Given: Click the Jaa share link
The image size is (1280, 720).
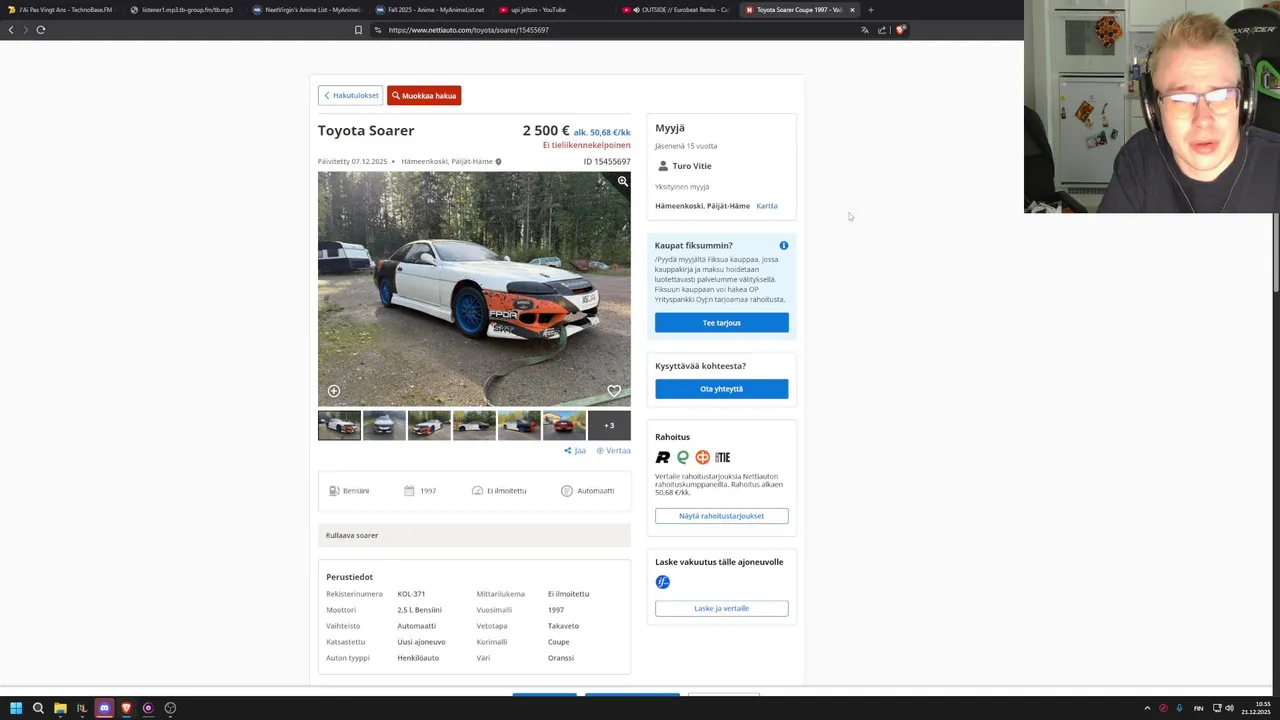Looking at the screenshot, I should [575, 450].
